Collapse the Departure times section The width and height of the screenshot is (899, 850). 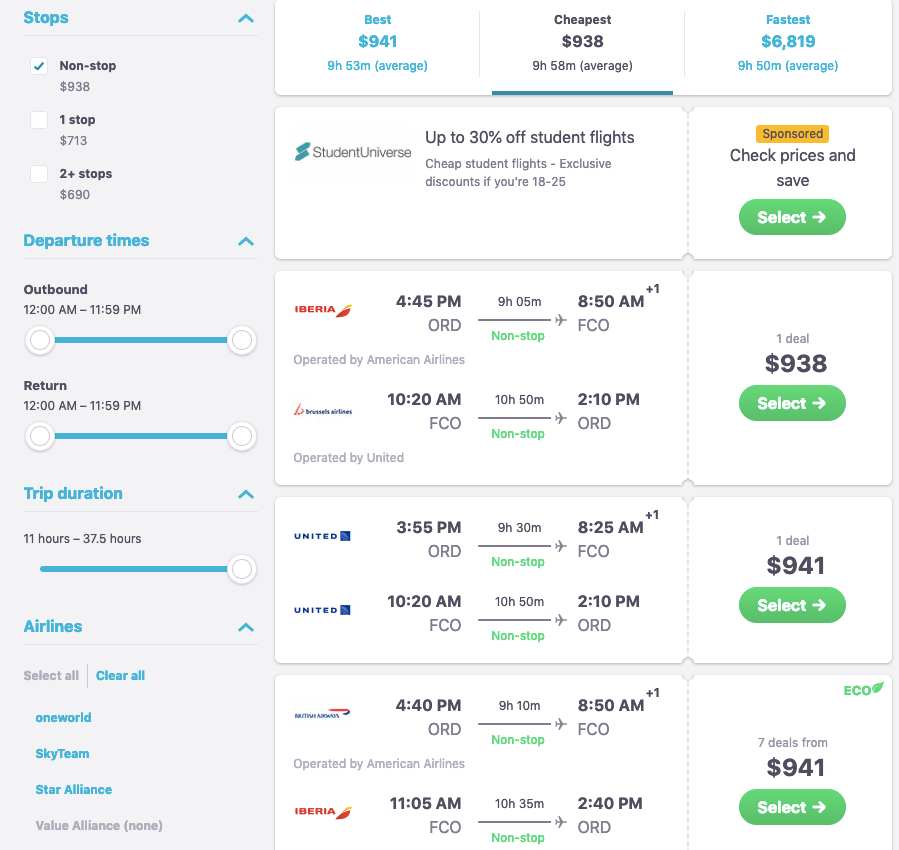(x=245, y=240)
